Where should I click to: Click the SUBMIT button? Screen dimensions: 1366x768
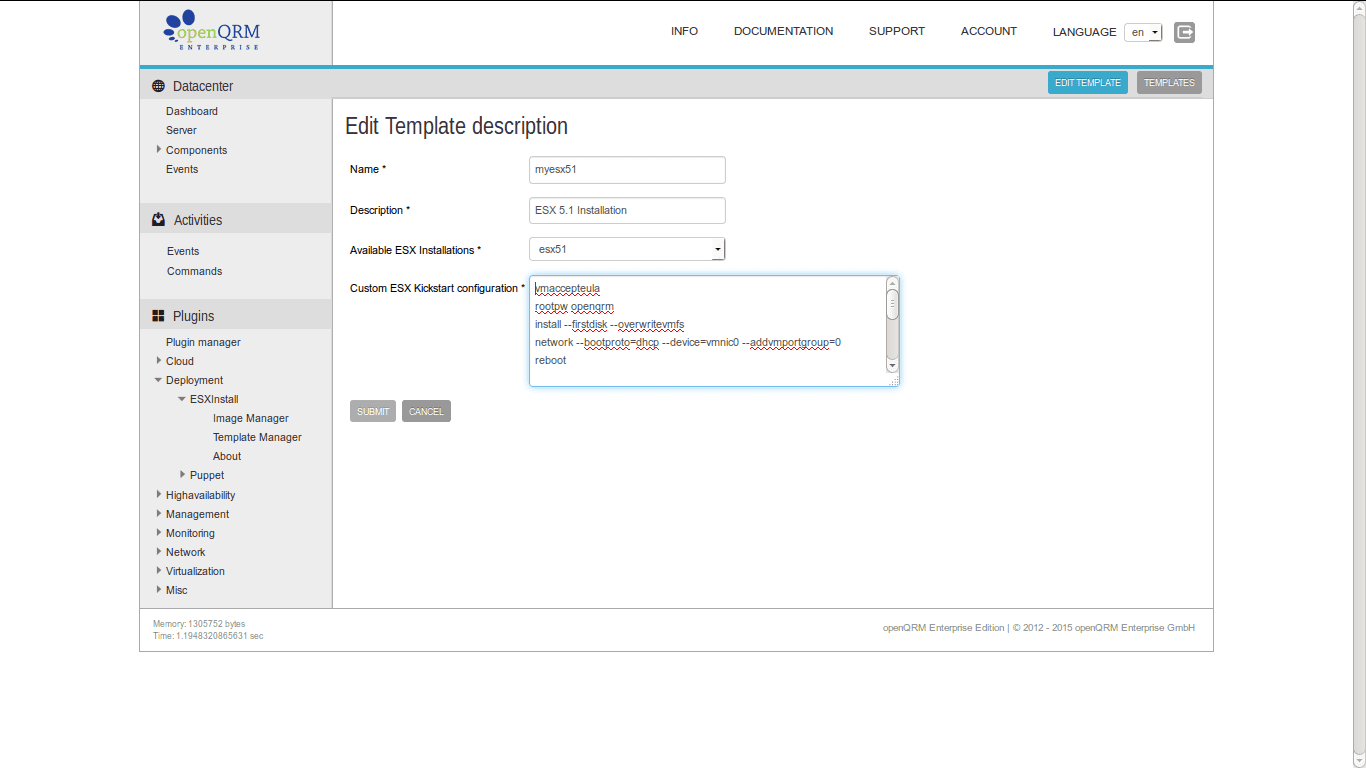tap(373, 411)
